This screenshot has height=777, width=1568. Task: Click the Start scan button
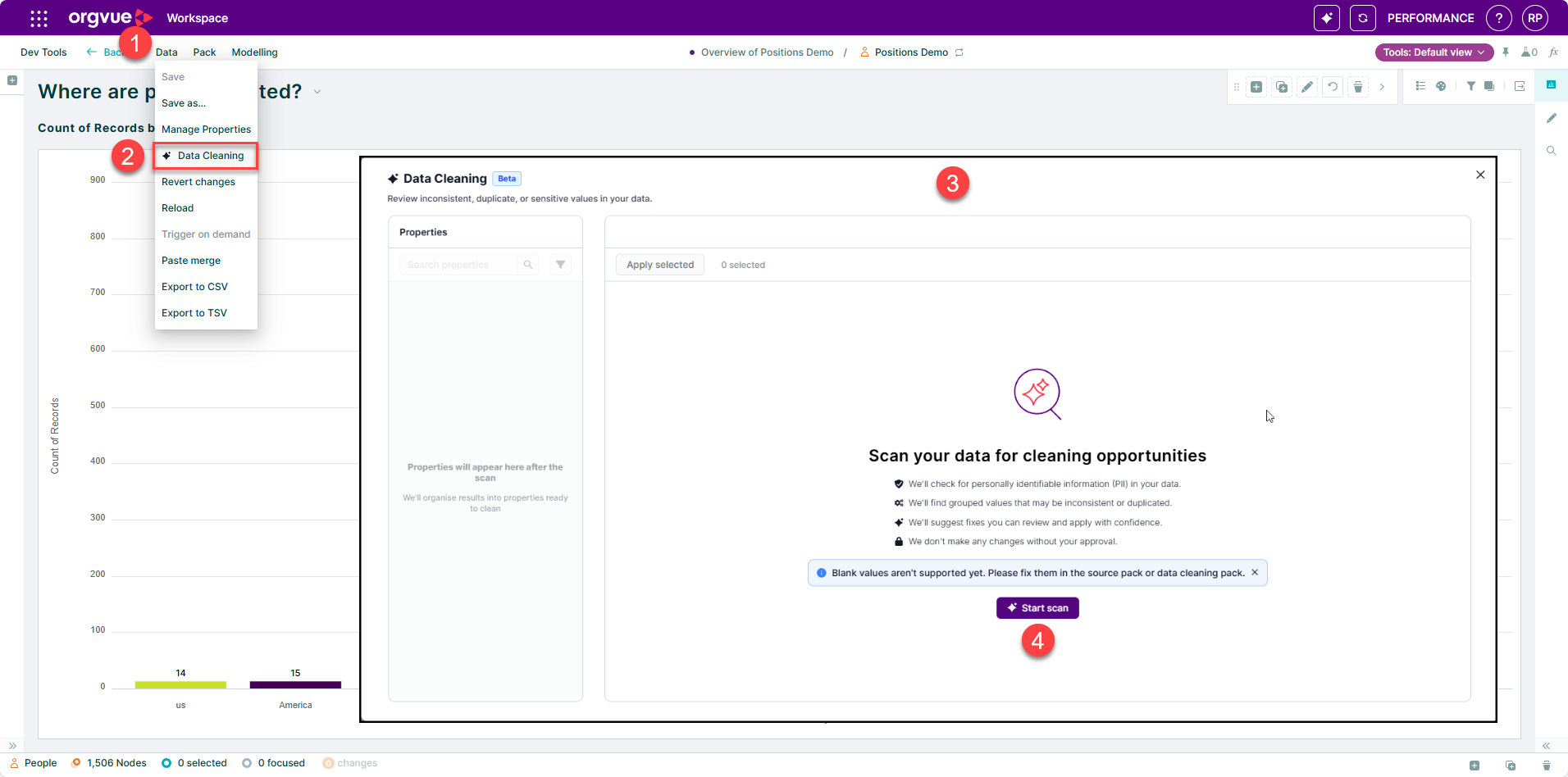1037,608
